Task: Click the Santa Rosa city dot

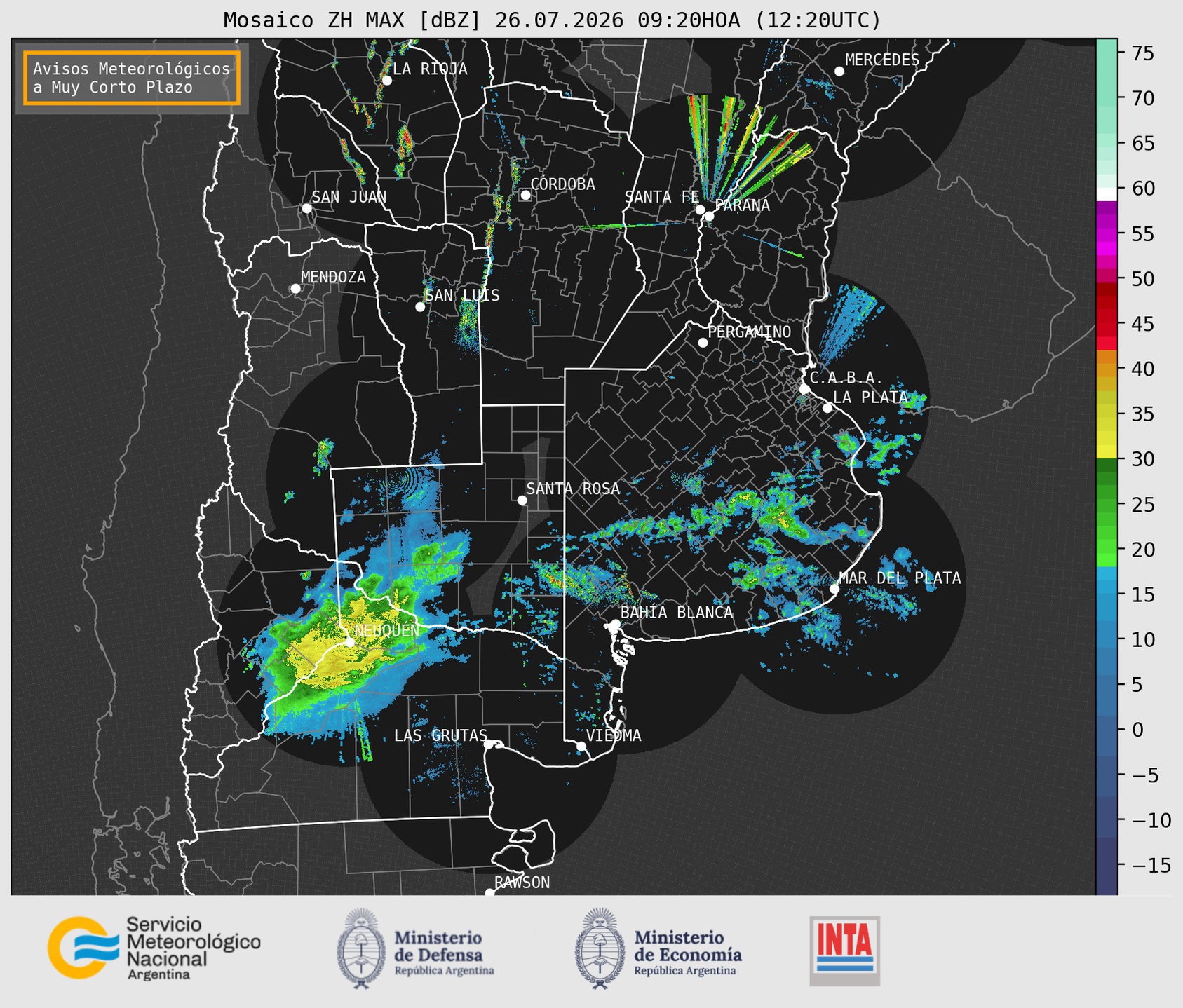Action: [522, 500]
